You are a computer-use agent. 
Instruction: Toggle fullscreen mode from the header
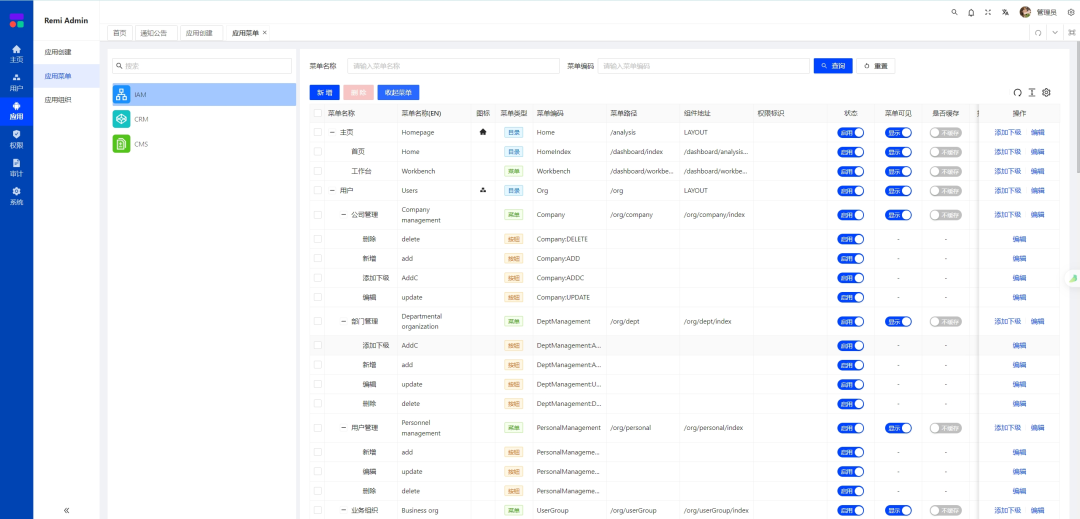[x=988, y=12]
